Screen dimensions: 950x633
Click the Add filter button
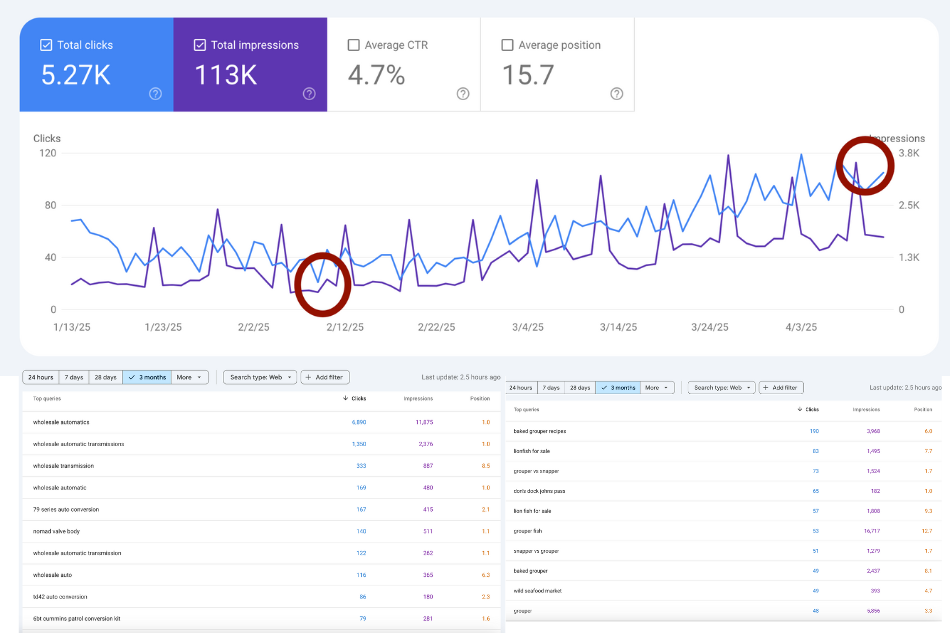(325, 376)
